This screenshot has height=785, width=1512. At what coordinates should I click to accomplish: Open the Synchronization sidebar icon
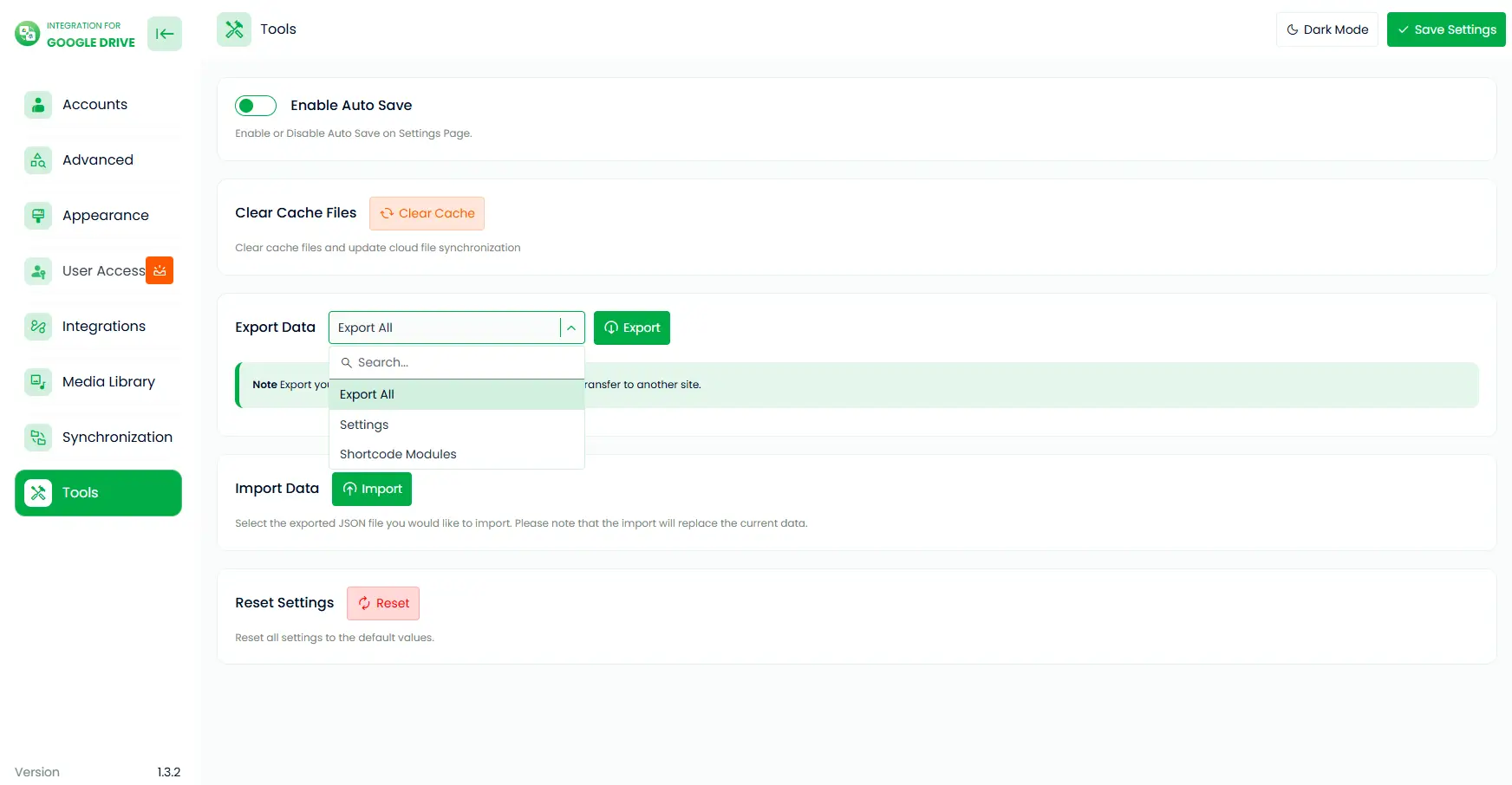[x=37, y=437]
